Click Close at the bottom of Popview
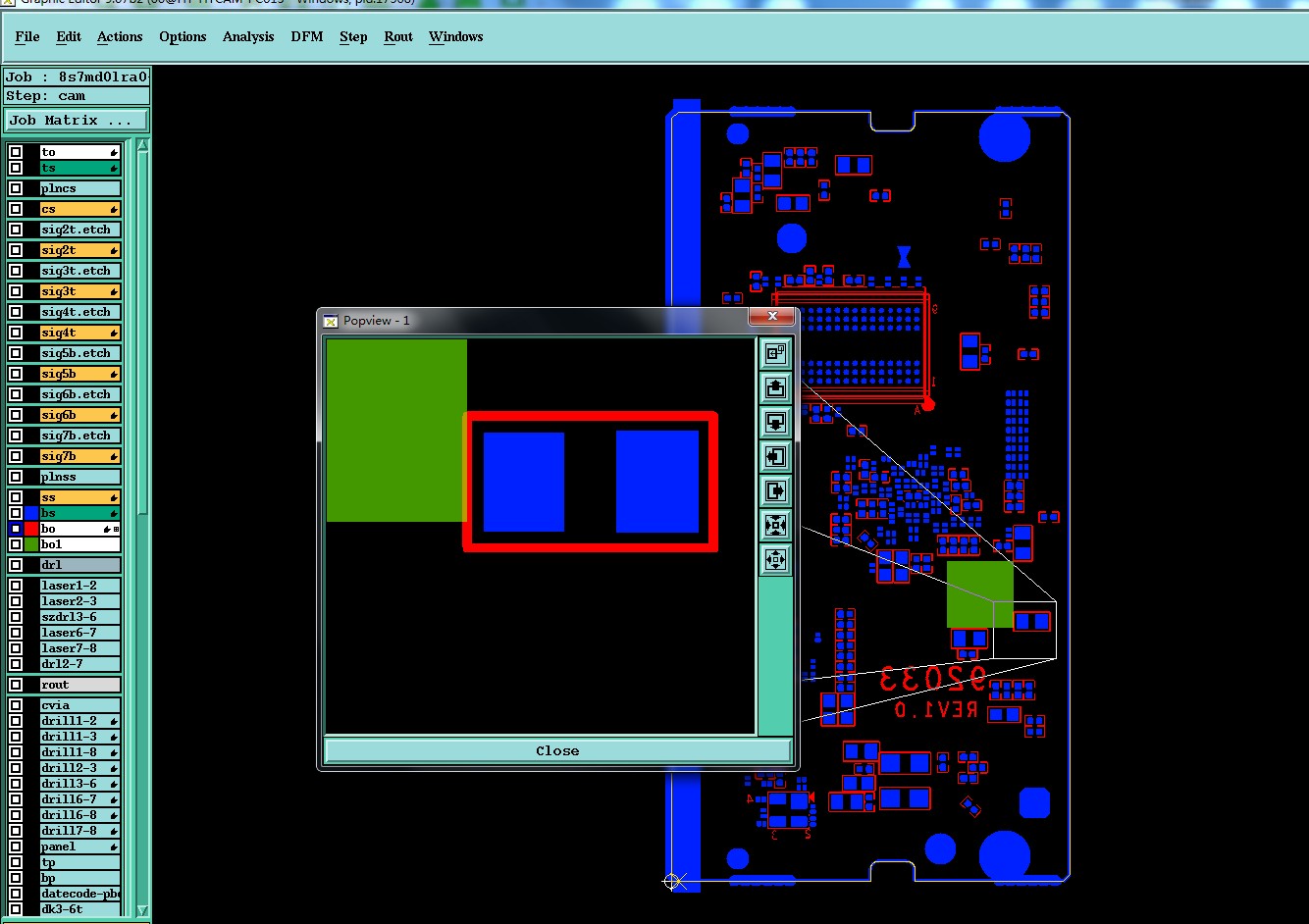 557,750
